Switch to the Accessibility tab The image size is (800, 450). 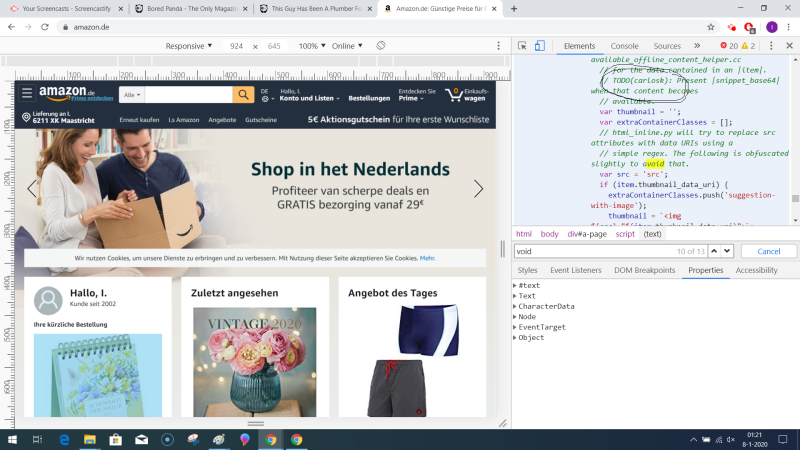tap(756, 270)
